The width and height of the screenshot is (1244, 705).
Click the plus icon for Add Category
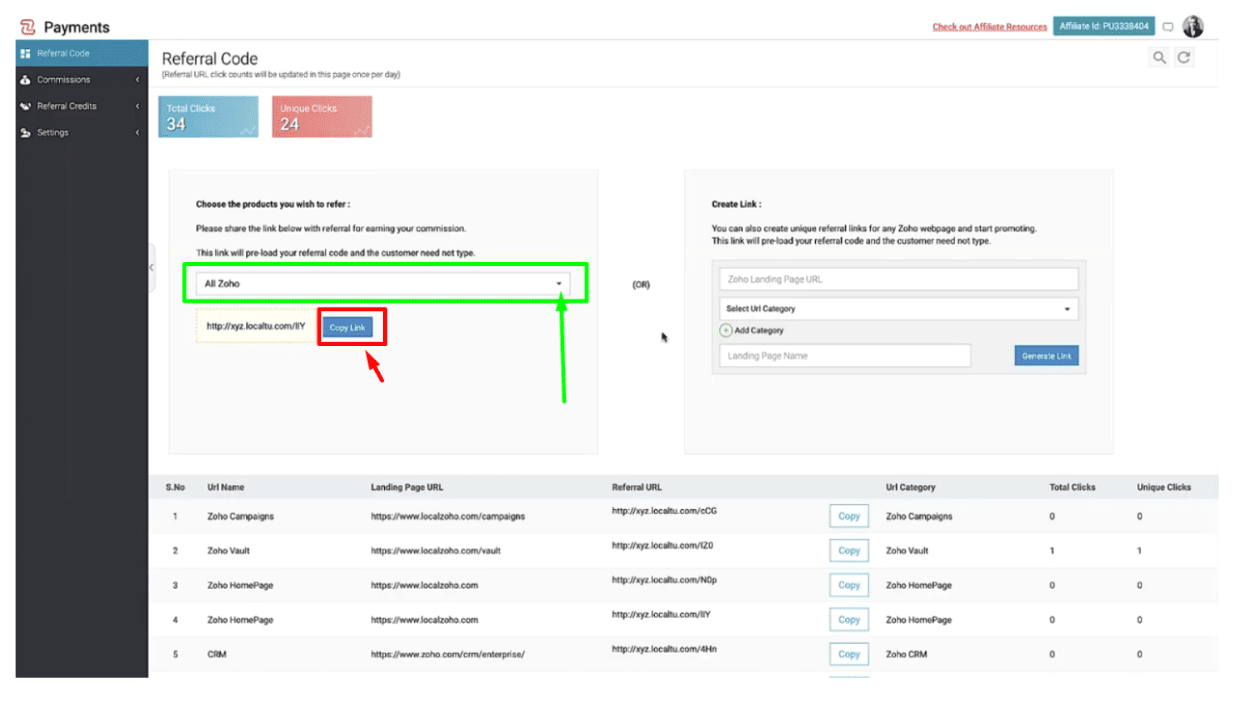click(x=726, y=330)
